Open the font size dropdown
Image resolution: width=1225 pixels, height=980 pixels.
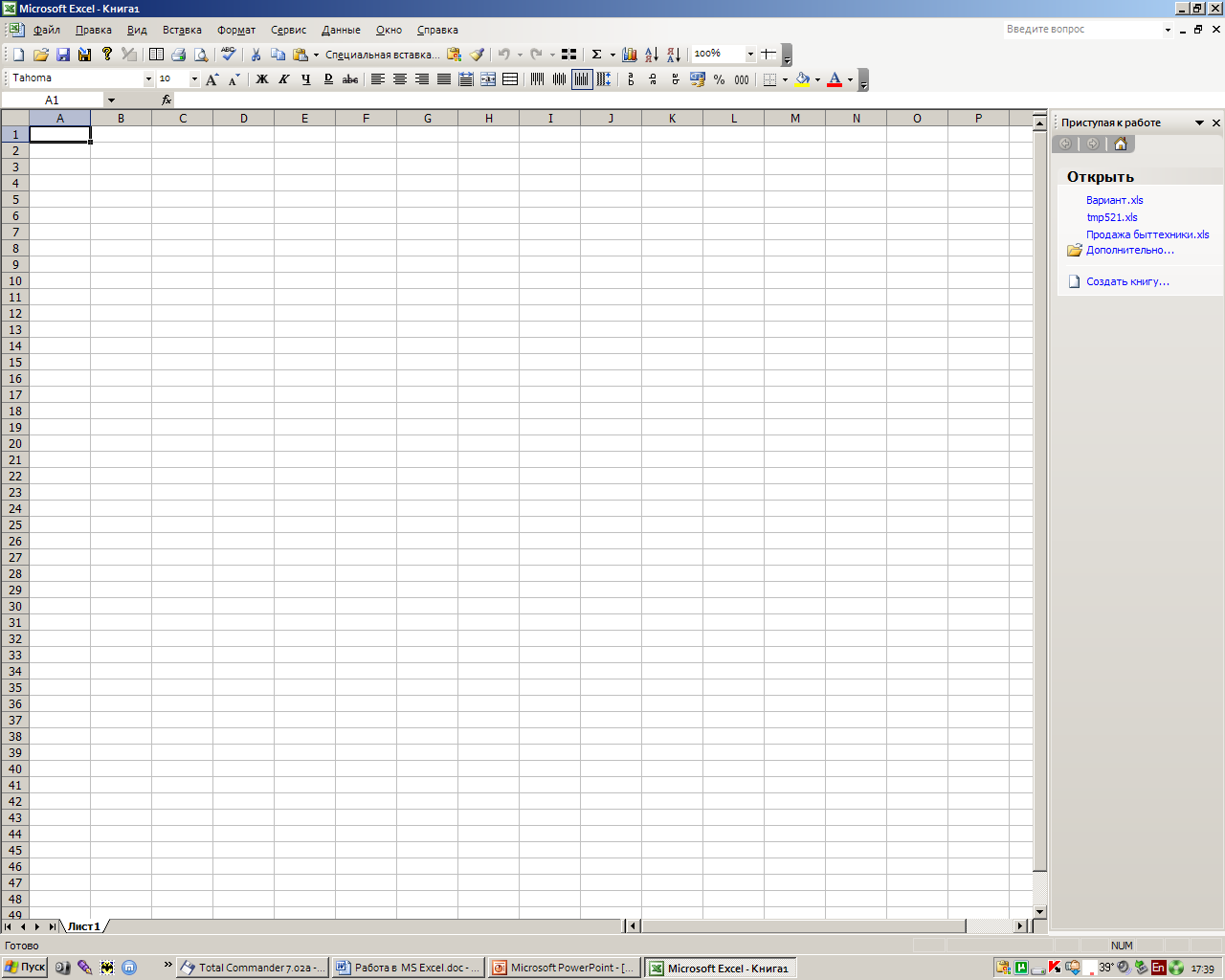coord(195,79)
